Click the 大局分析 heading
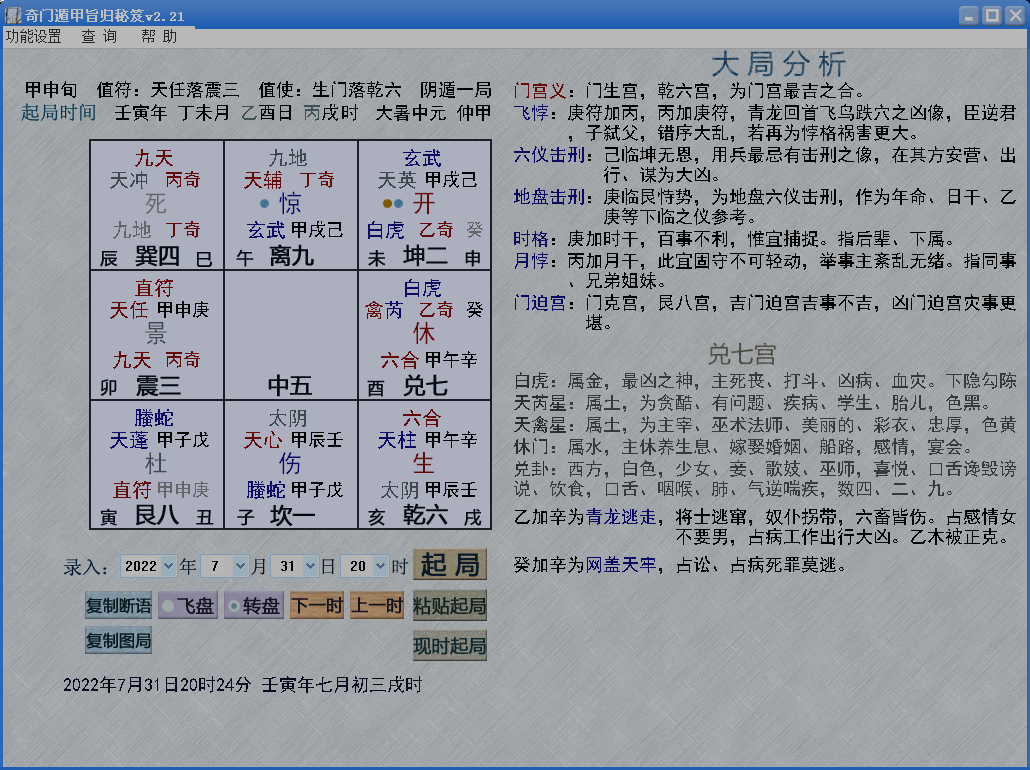The height and width of the screenshot is (770, 1030). [x=778, y=64]
